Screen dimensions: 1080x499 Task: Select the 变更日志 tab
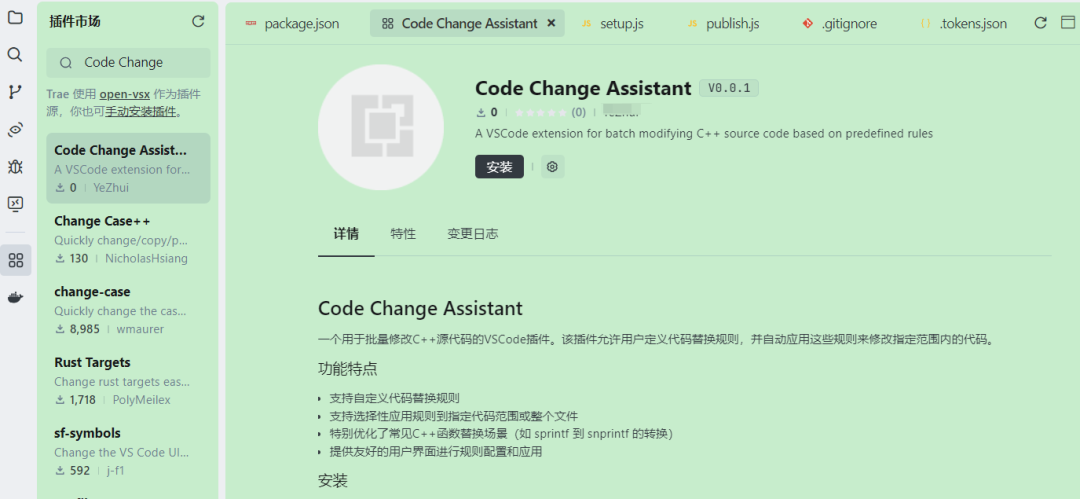point(472,234)
